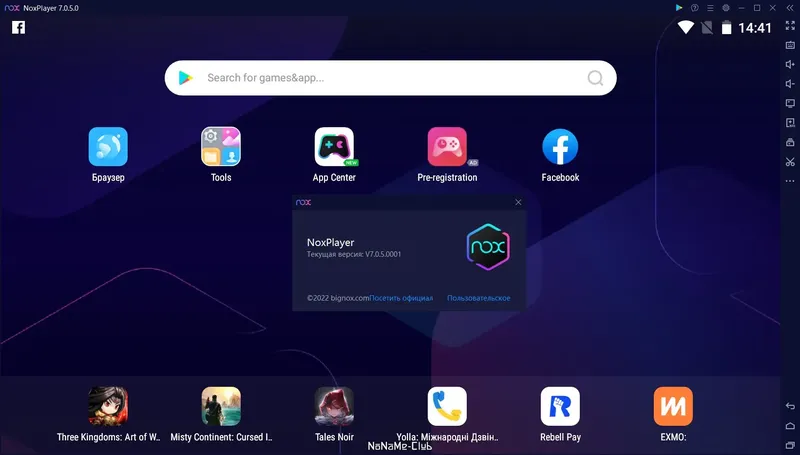
Task: Click the scissors screenshot tool
Action: tap(790, 162)
